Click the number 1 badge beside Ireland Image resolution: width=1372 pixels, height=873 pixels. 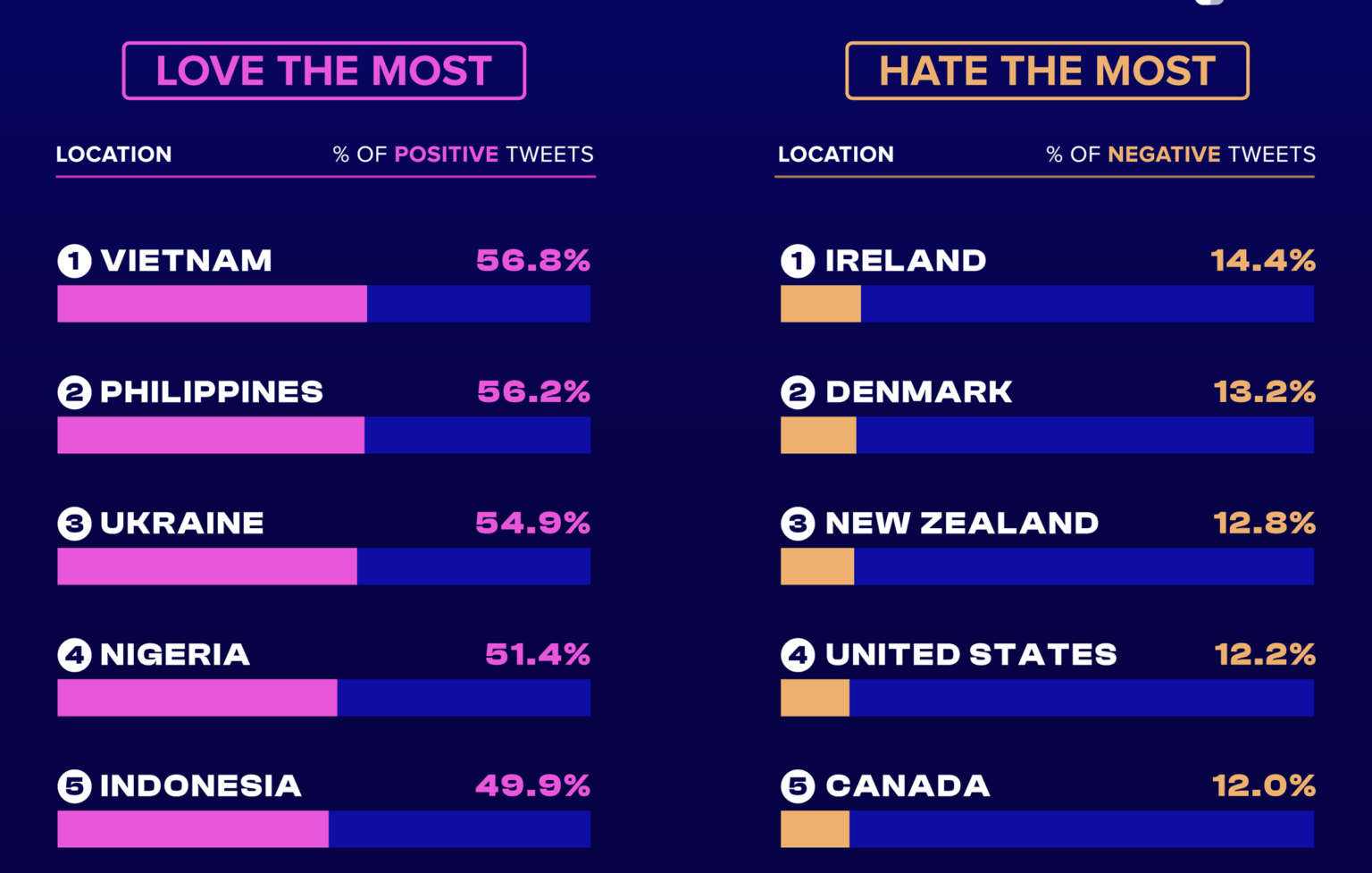(798, 261)
